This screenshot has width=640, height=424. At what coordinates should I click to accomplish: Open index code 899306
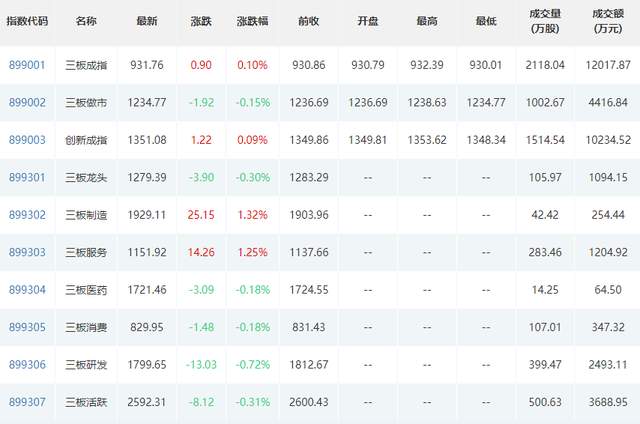tap(27, 365)
